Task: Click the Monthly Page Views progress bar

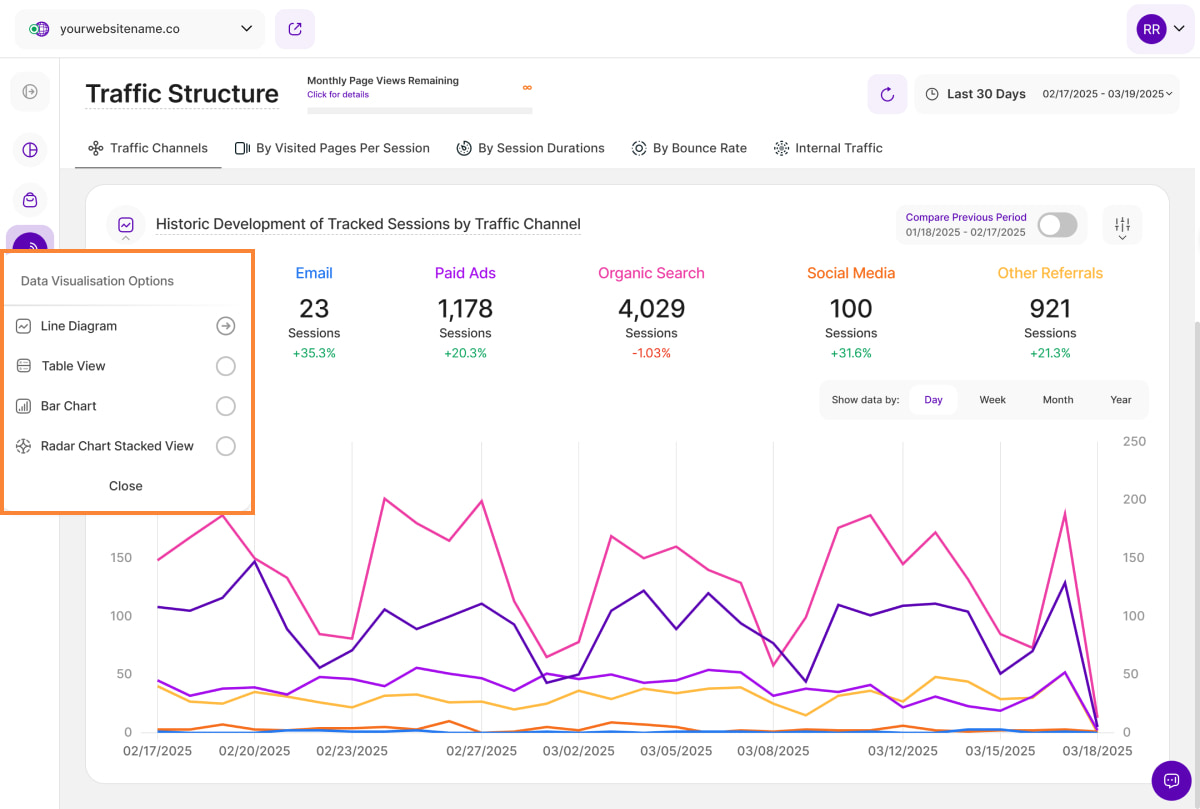Action: [x=420, y=110]
